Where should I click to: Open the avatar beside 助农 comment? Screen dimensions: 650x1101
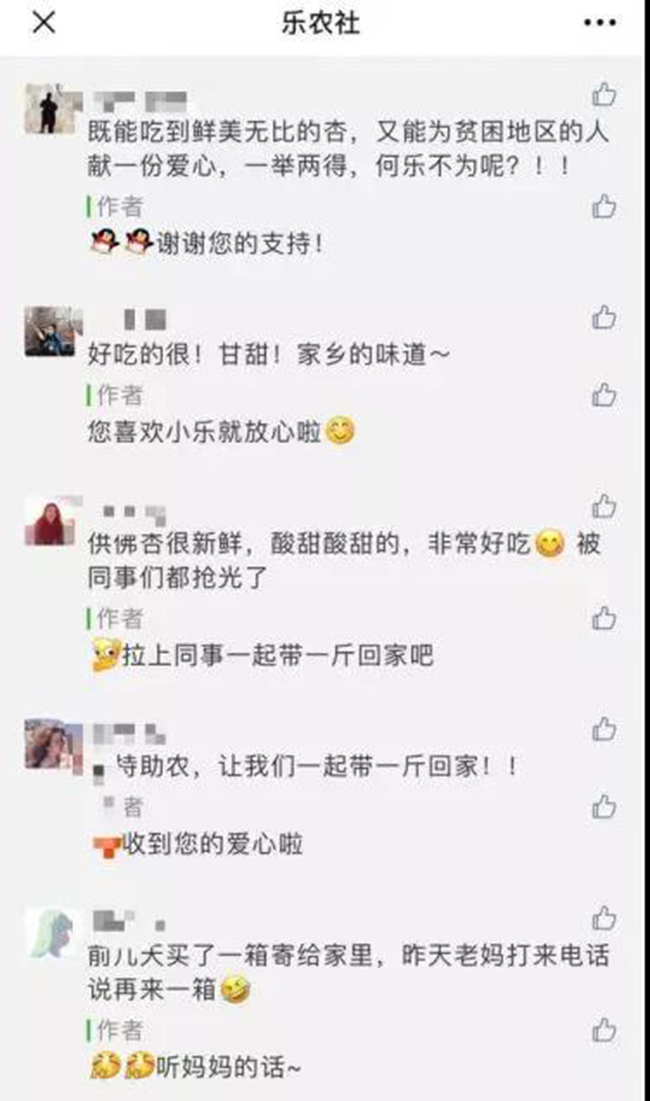pos(50,744)
